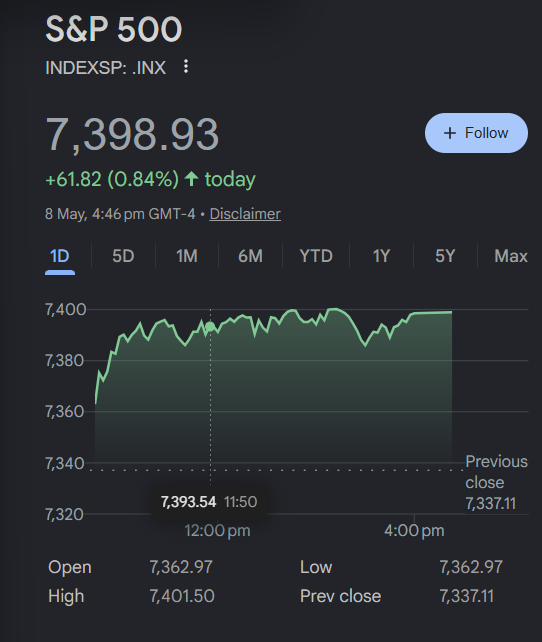Show the 6M chart range
Screen dimensions: 542x642
click(x=250, y=256)
